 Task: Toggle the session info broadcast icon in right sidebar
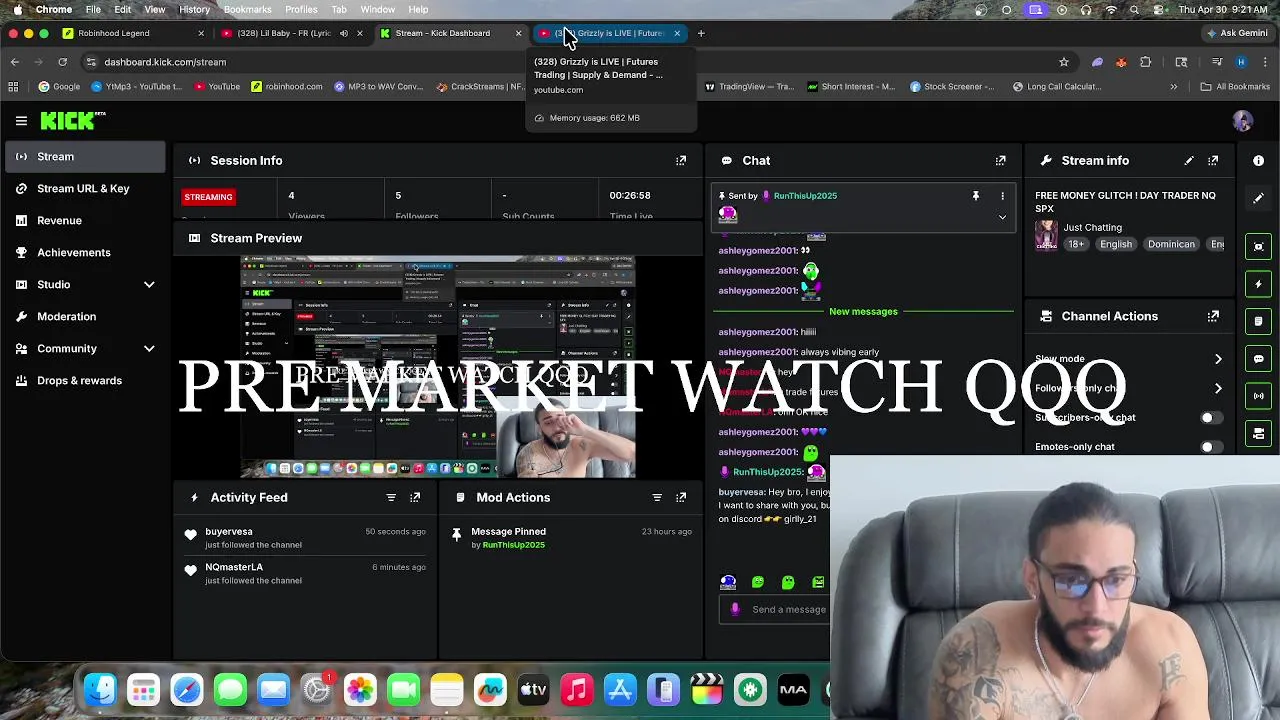pyautogui.click(x=1259, y=396)
